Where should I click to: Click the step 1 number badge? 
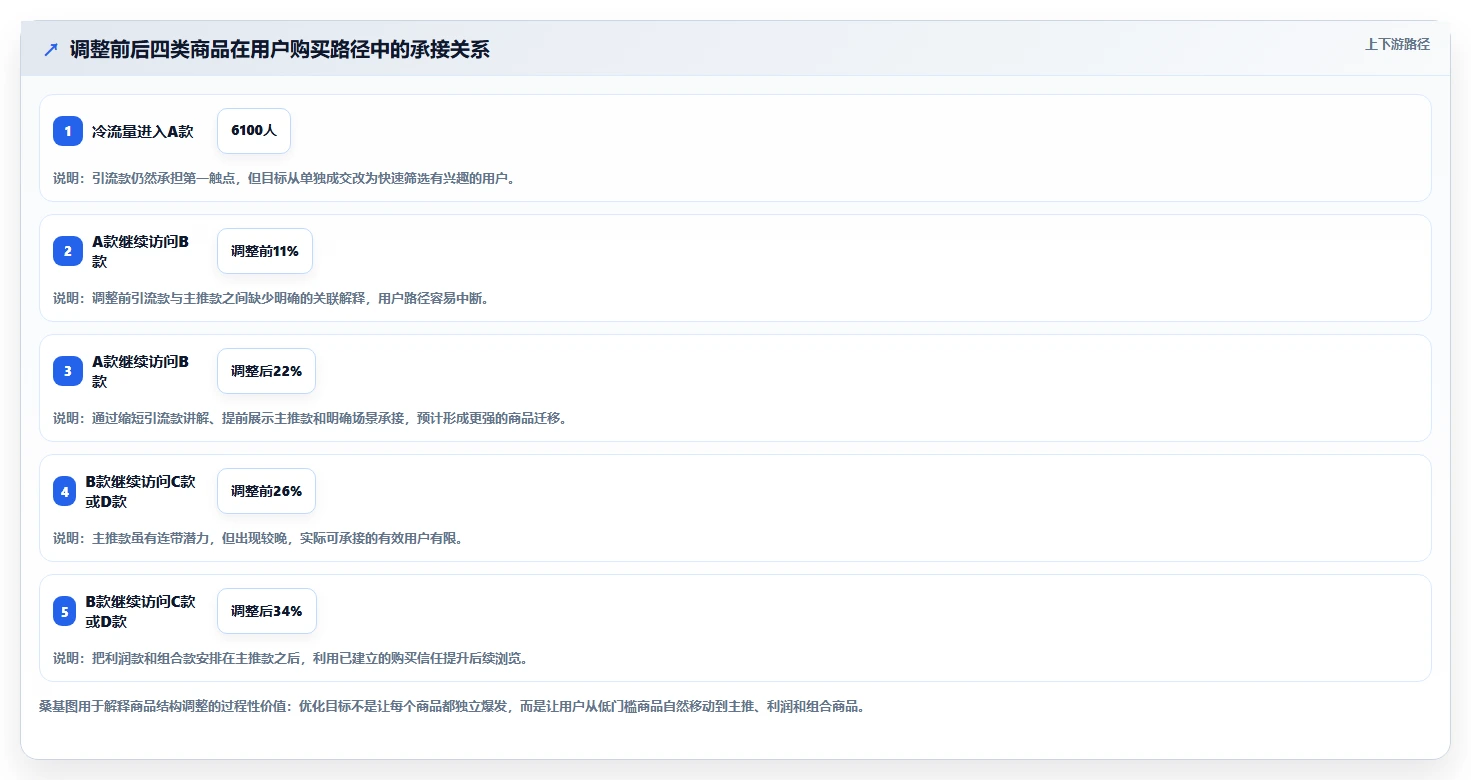click(x=68, y=131)
